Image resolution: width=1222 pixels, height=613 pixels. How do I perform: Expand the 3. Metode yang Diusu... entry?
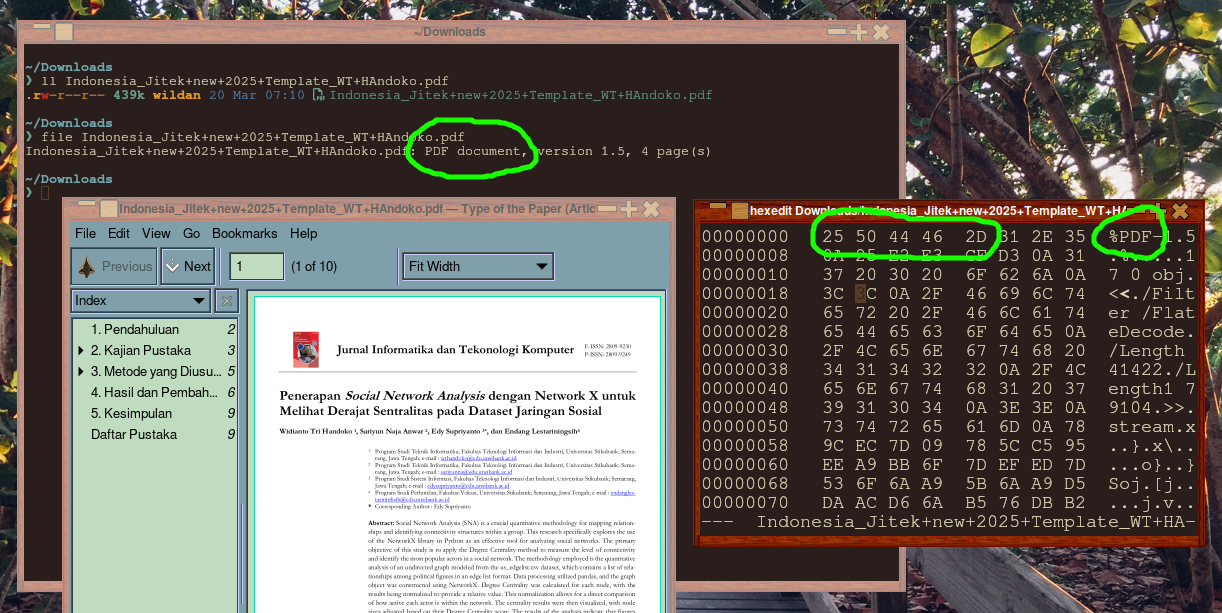coord(80,371)
